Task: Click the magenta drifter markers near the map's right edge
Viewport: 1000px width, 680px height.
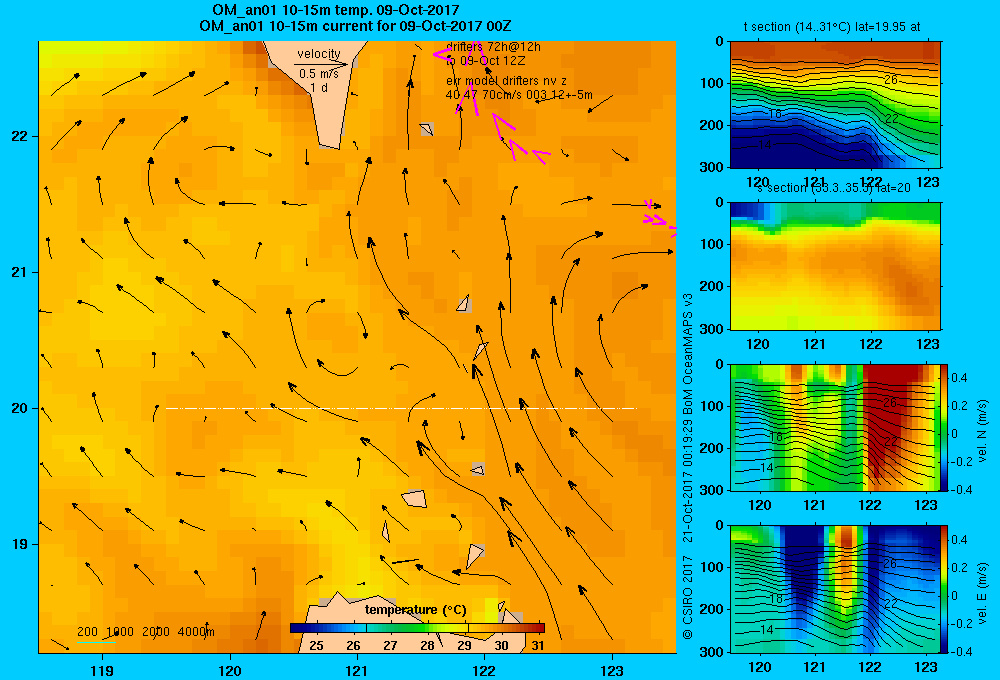Action: (x=660, y=218)
